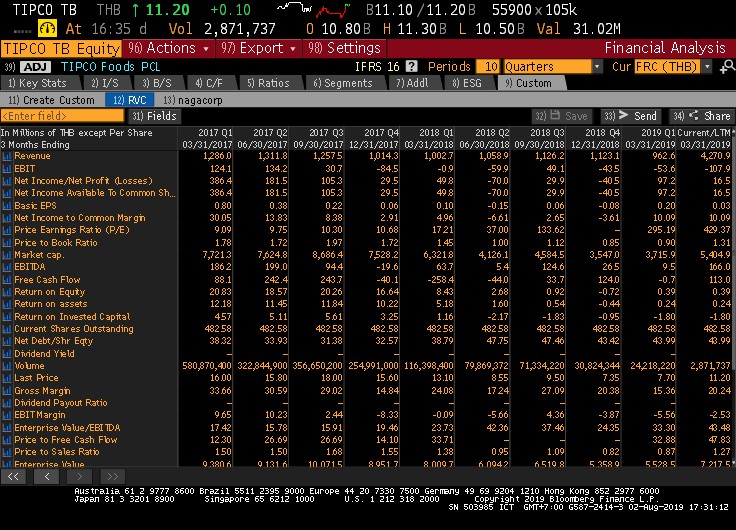Image resolution: width=736 pixels, height=530 pixels.
Task: Click the chart icon beside Return on Equity
Action: tap(7, 292)
